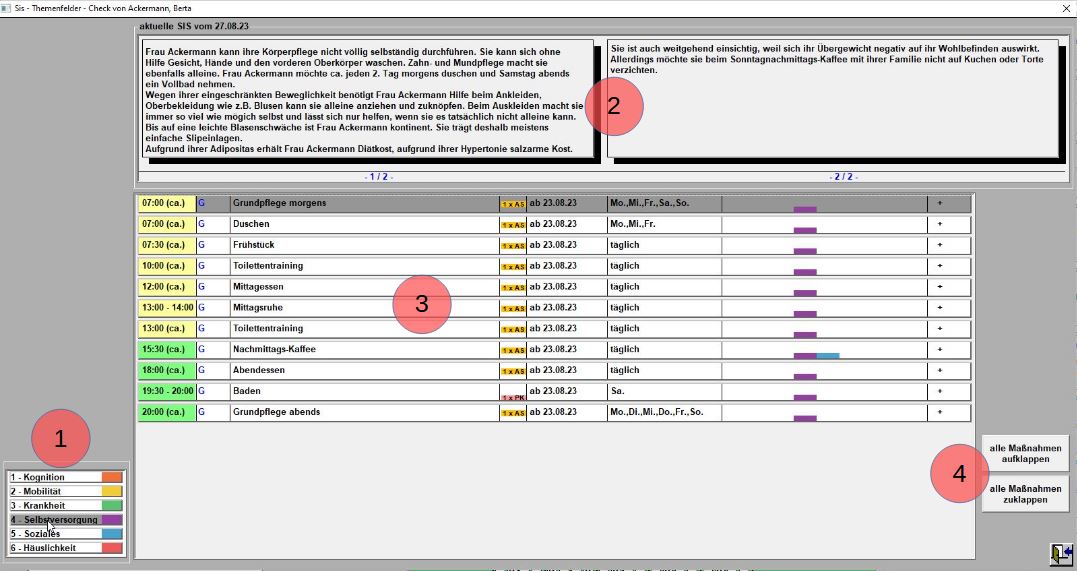Click time cell 15:30 (ca.)
The height and width of the screenshot is (571, 1077).
click(168, 350)
